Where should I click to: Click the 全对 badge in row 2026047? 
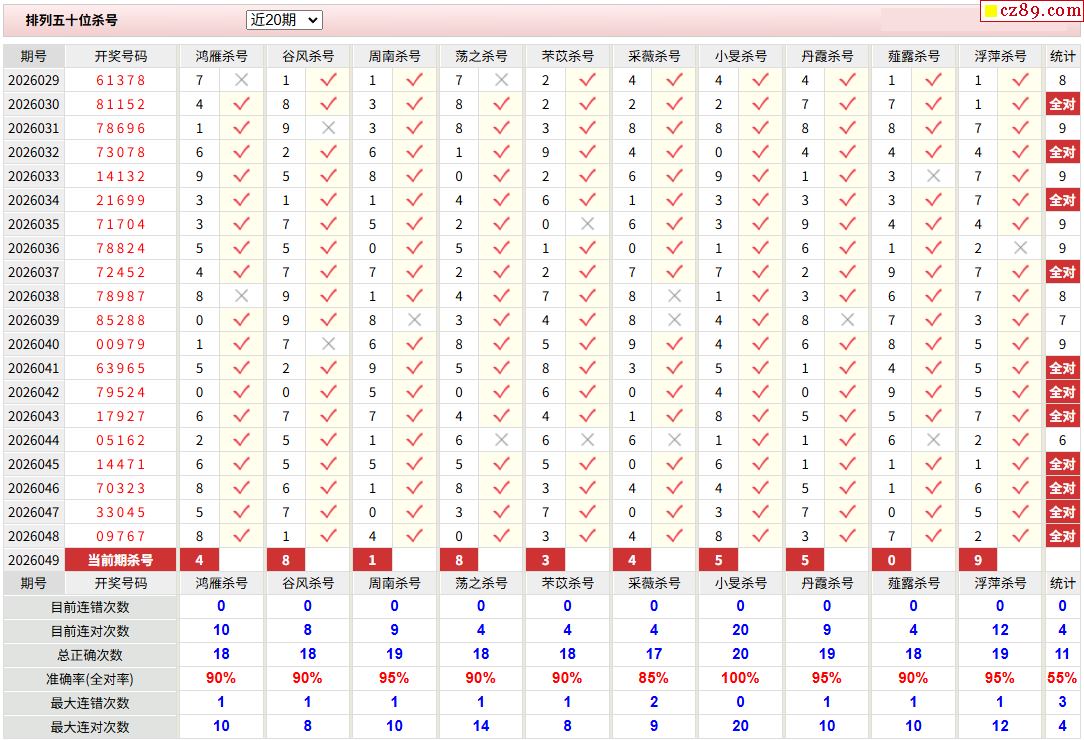click(1063, 512)
